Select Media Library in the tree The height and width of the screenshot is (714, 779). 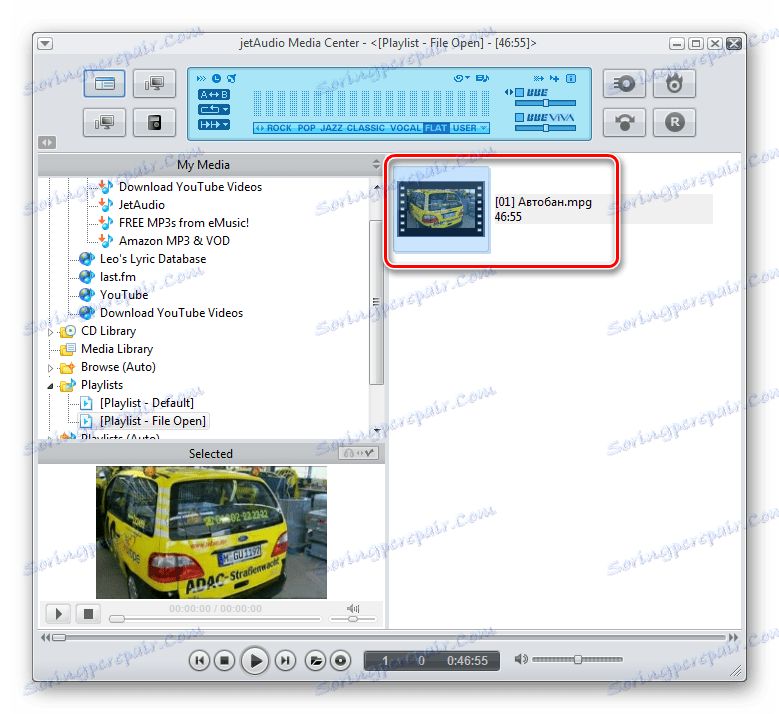point(117,349)
